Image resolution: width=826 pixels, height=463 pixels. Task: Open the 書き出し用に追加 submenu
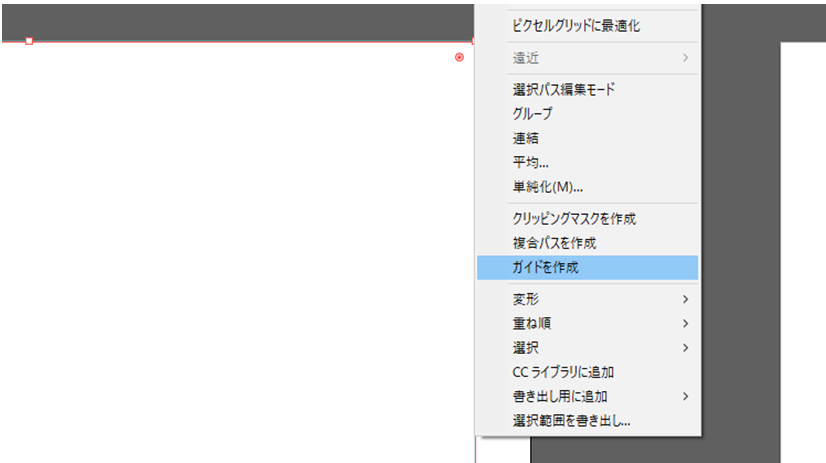[x=587, y=396]
